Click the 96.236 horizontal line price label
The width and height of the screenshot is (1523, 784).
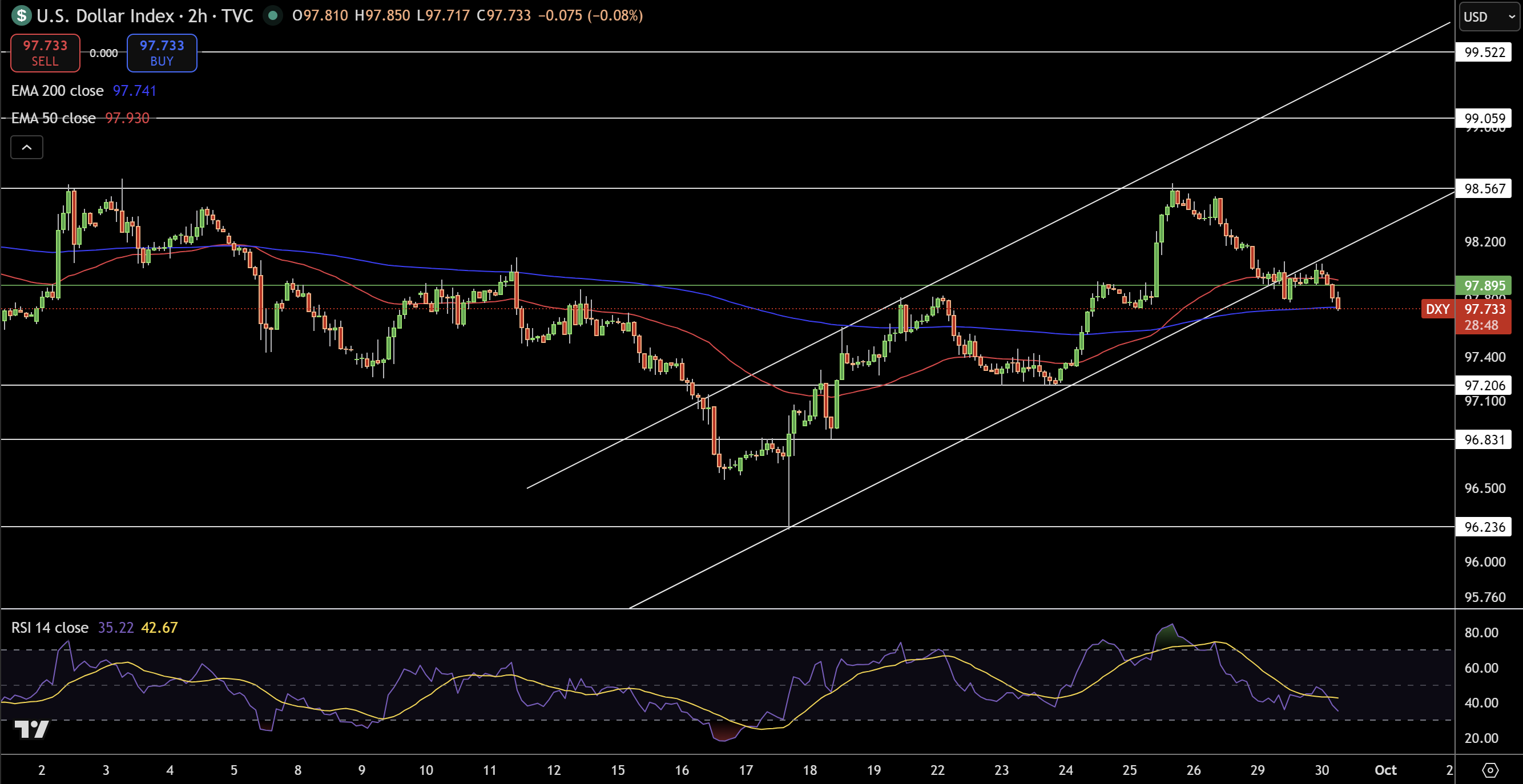(x=1484, y=527)
